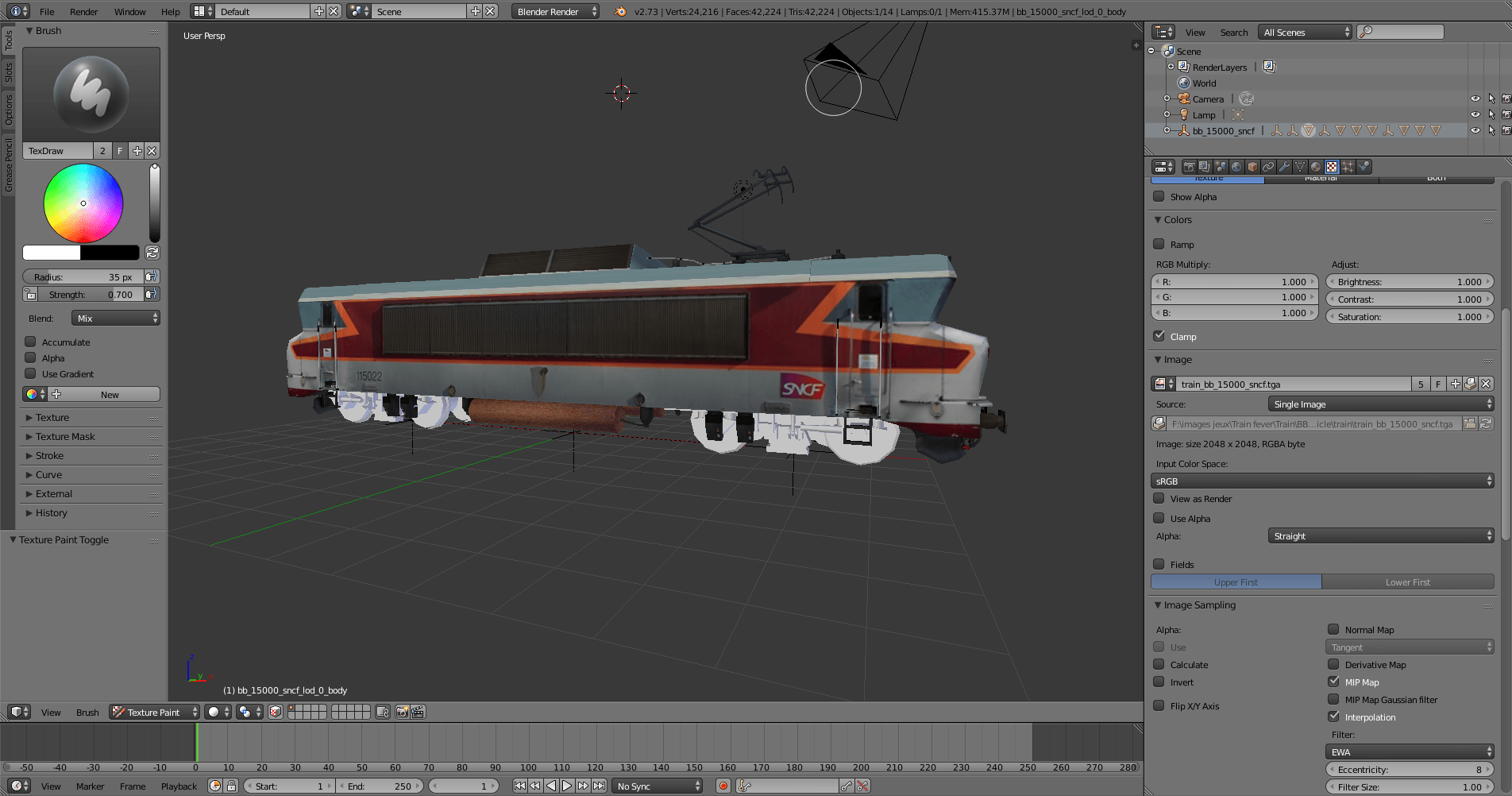Open the Object Constraints tab chain icon
The height and width of the screenshot is (796, 1512).
click(1268, 167)
